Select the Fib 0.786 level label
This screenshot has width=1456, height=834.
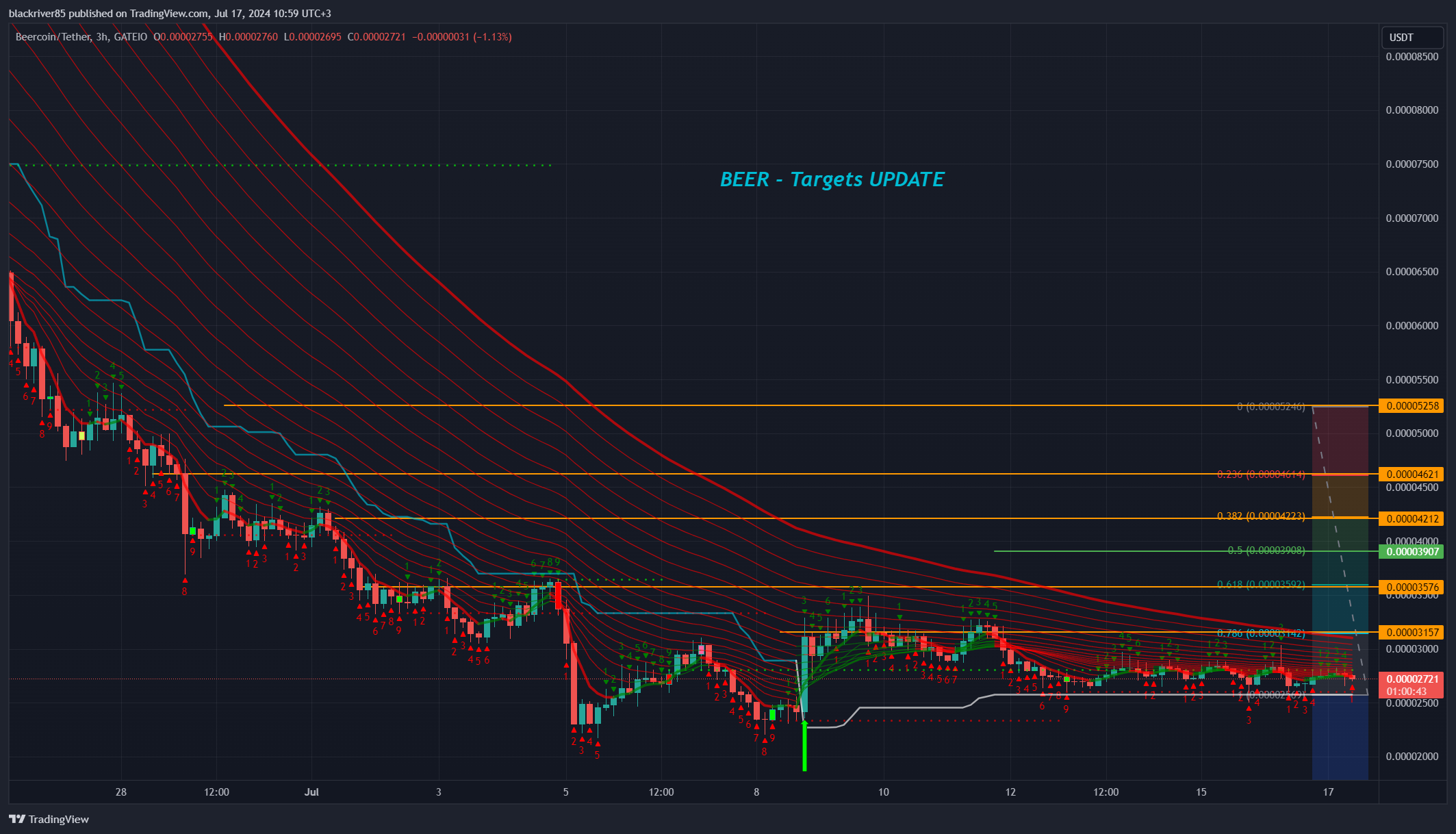click(1261, 633)
